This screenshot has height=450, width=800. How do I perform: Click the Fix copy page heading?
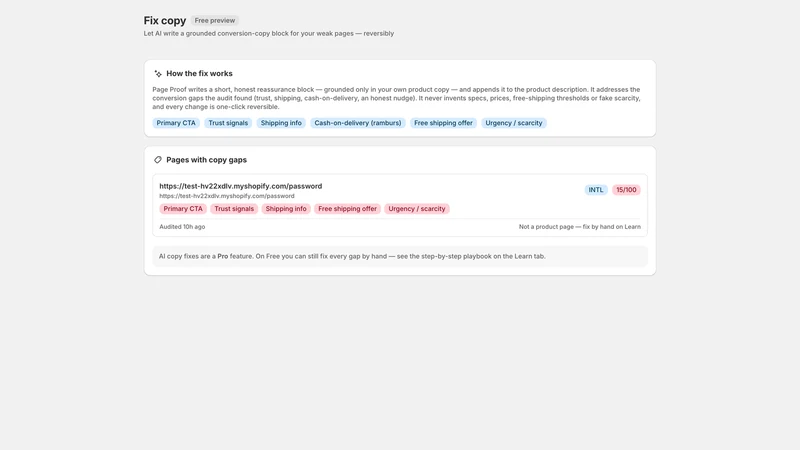(x=165, y=20)
